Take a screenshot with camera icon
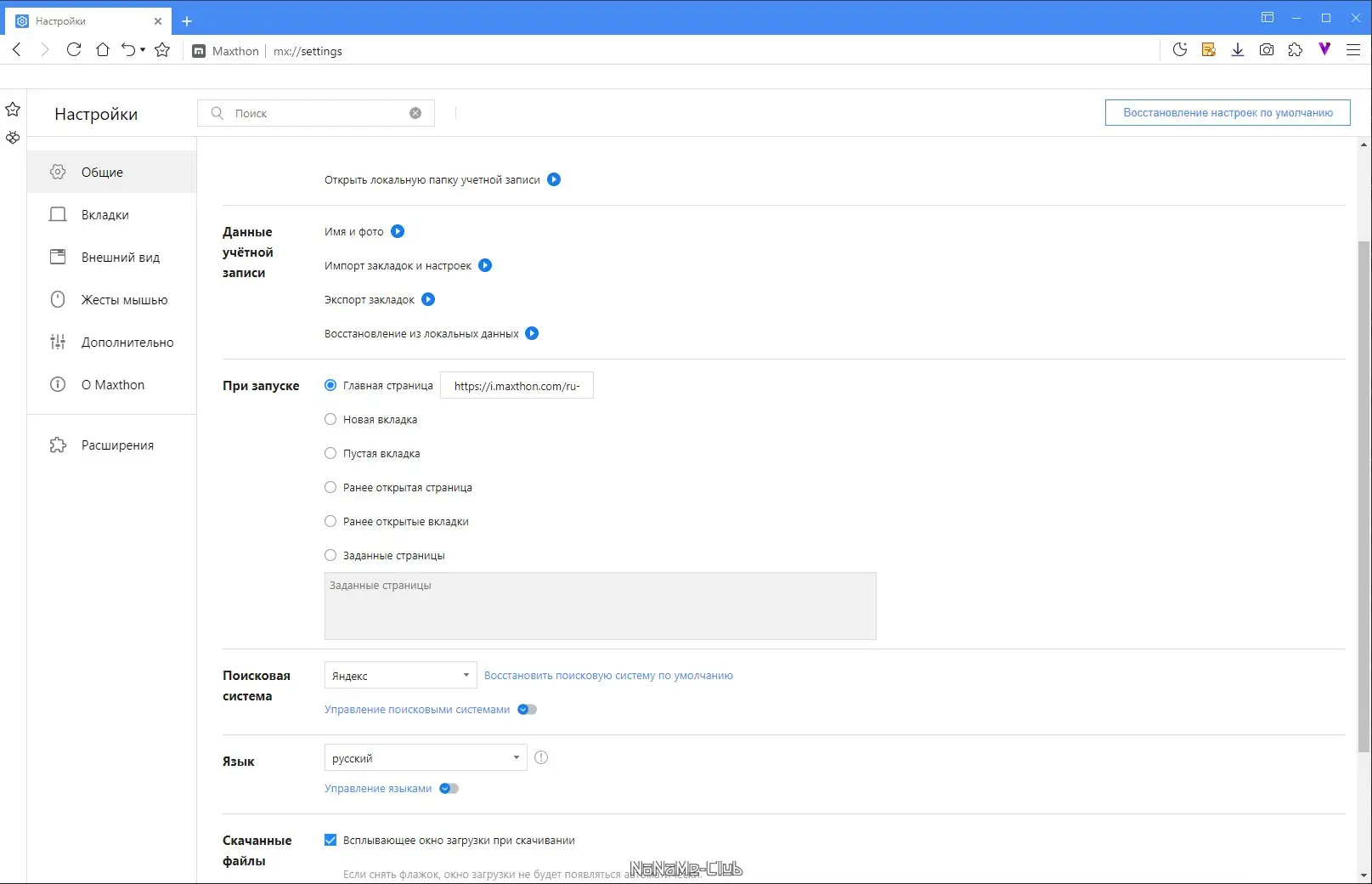The image size is (1372, 884). coord(1267,50)
